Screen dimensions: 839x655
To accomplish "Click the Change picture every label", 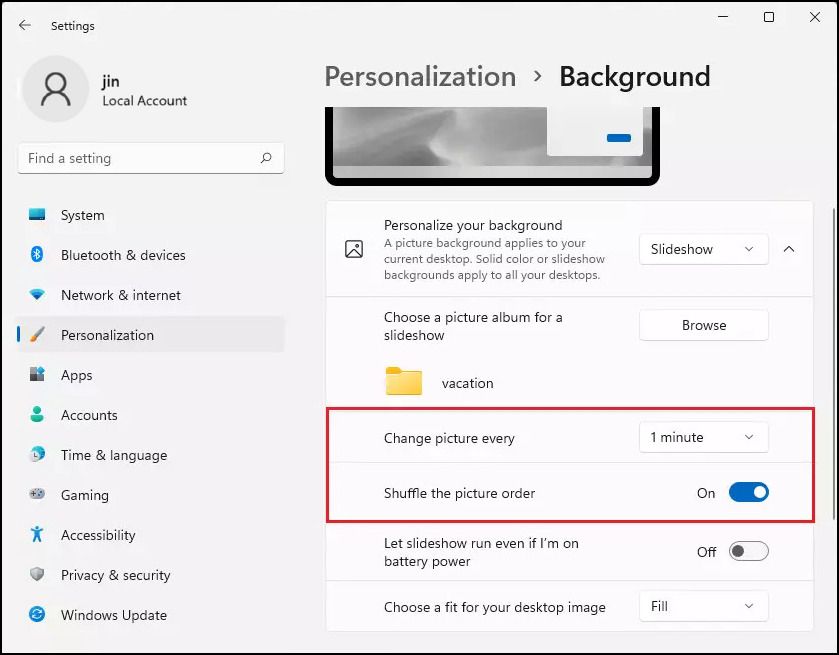I will [449, 438].
